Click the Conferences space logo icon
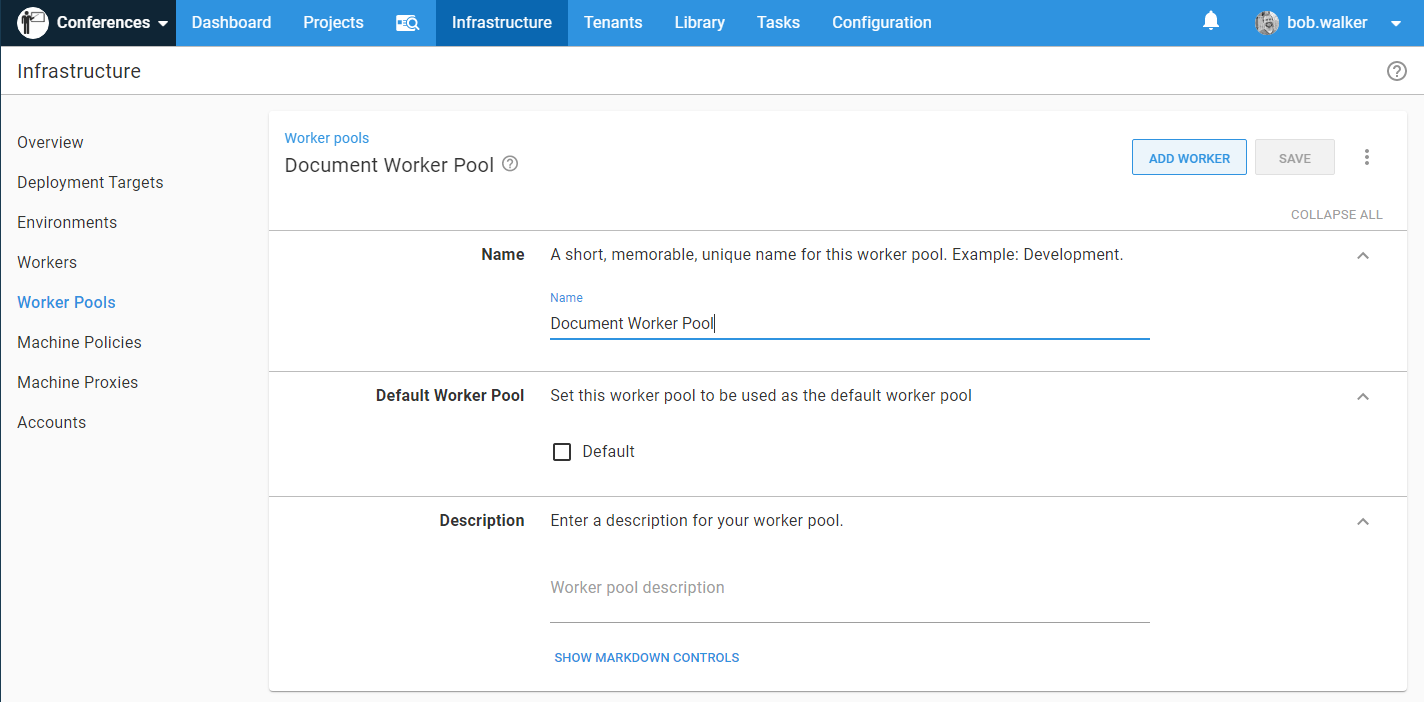This screenshot has height=702, width=1424. pyautogui.click(x=33, y=22)
